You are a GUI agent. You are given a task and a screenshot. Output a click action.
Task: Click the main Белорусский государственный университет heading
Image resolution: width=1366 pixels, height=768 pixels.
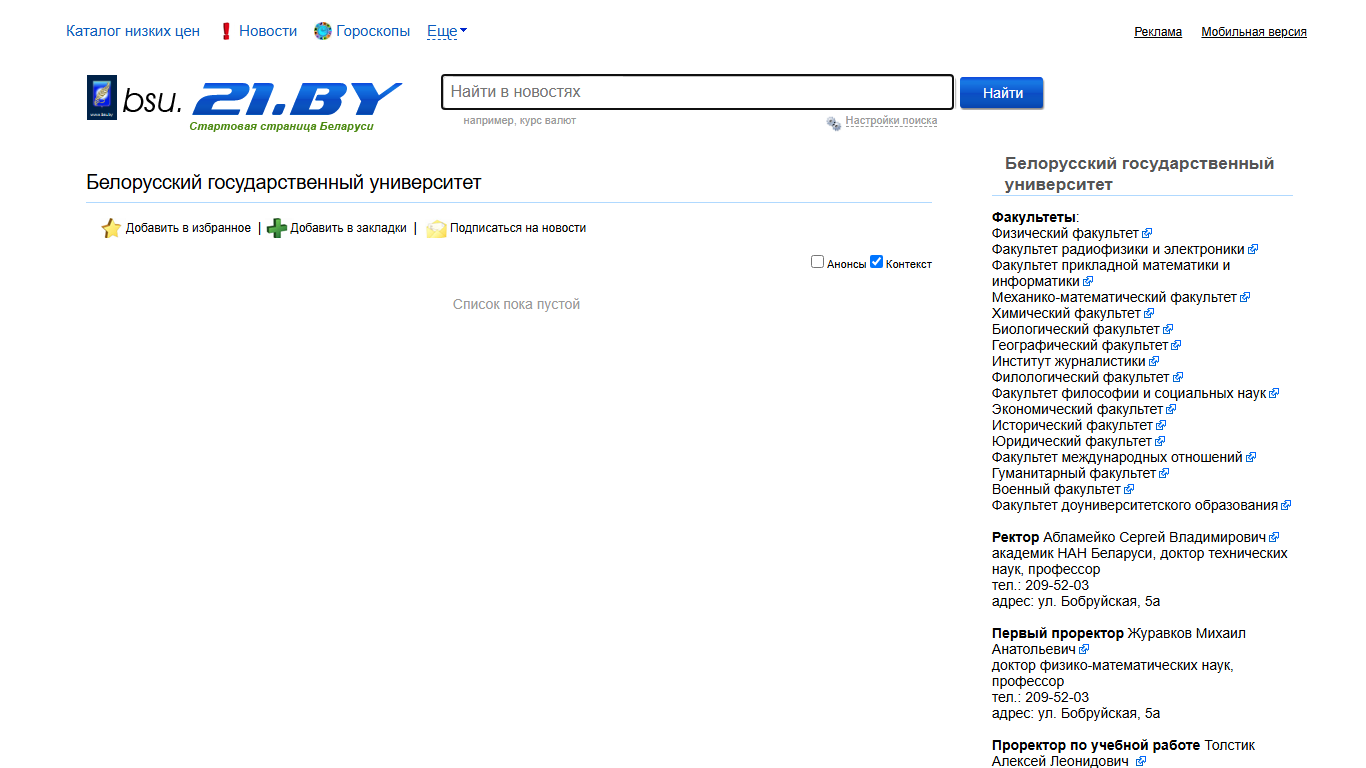pos(284,183)
